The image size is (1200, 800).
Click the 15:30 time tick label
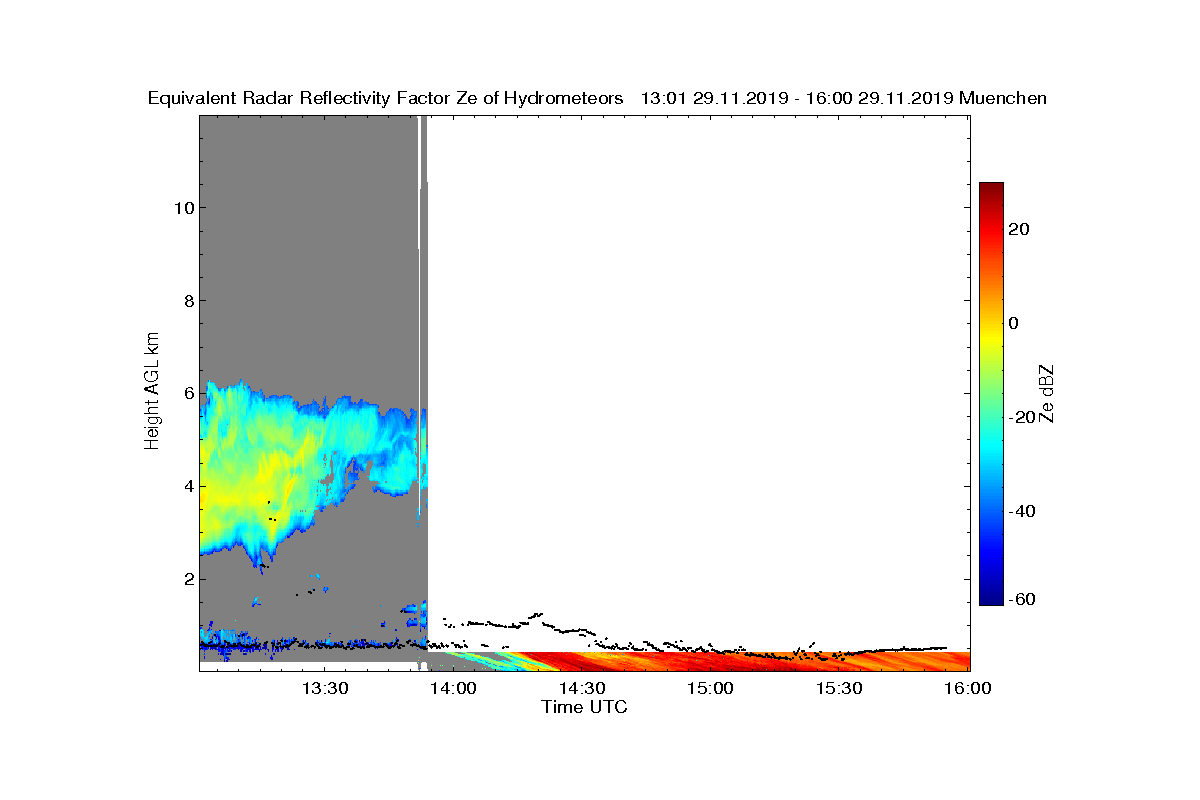(x=840, y=688)
